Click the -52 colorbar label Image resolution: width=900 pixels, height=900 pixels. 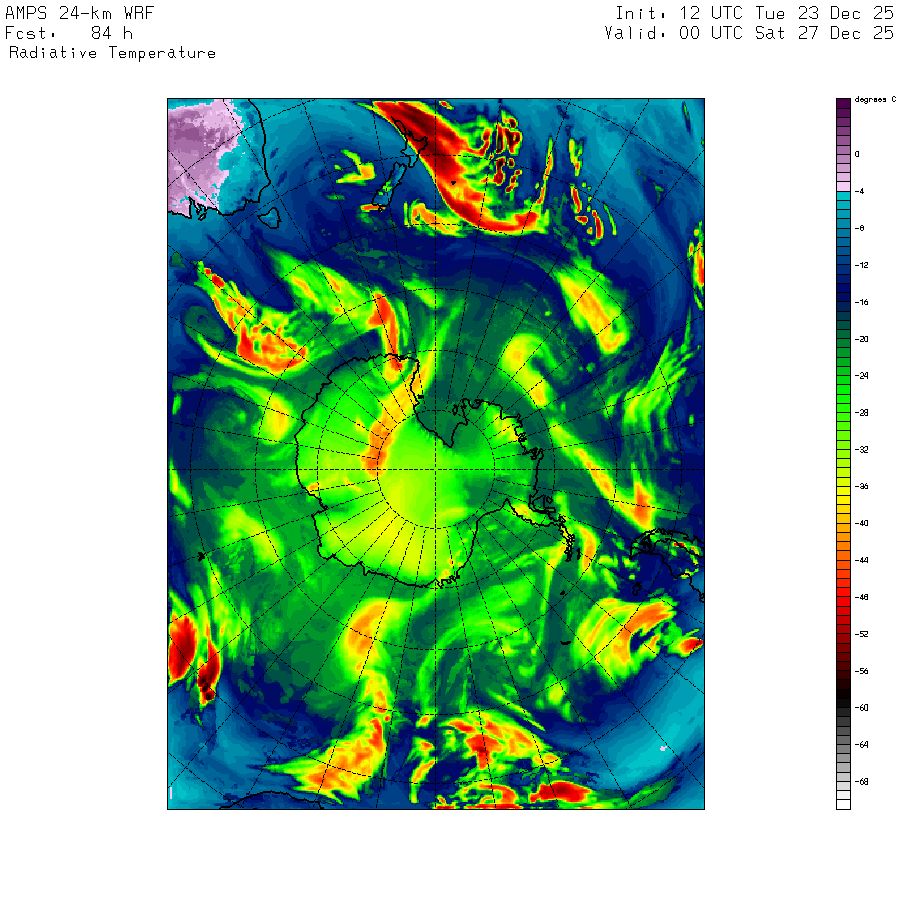(x=861, y=634)
